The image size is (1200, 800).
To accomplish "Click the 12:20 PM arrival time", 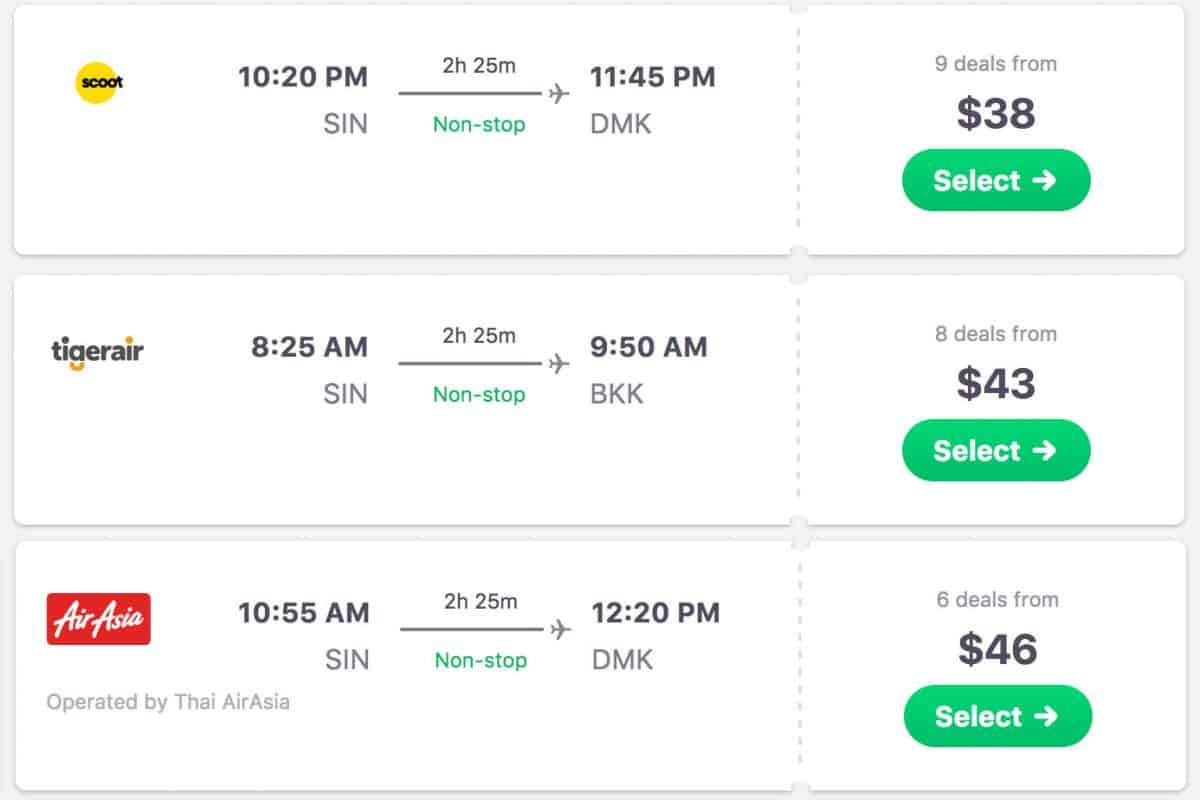I will (x=655, y=613).
